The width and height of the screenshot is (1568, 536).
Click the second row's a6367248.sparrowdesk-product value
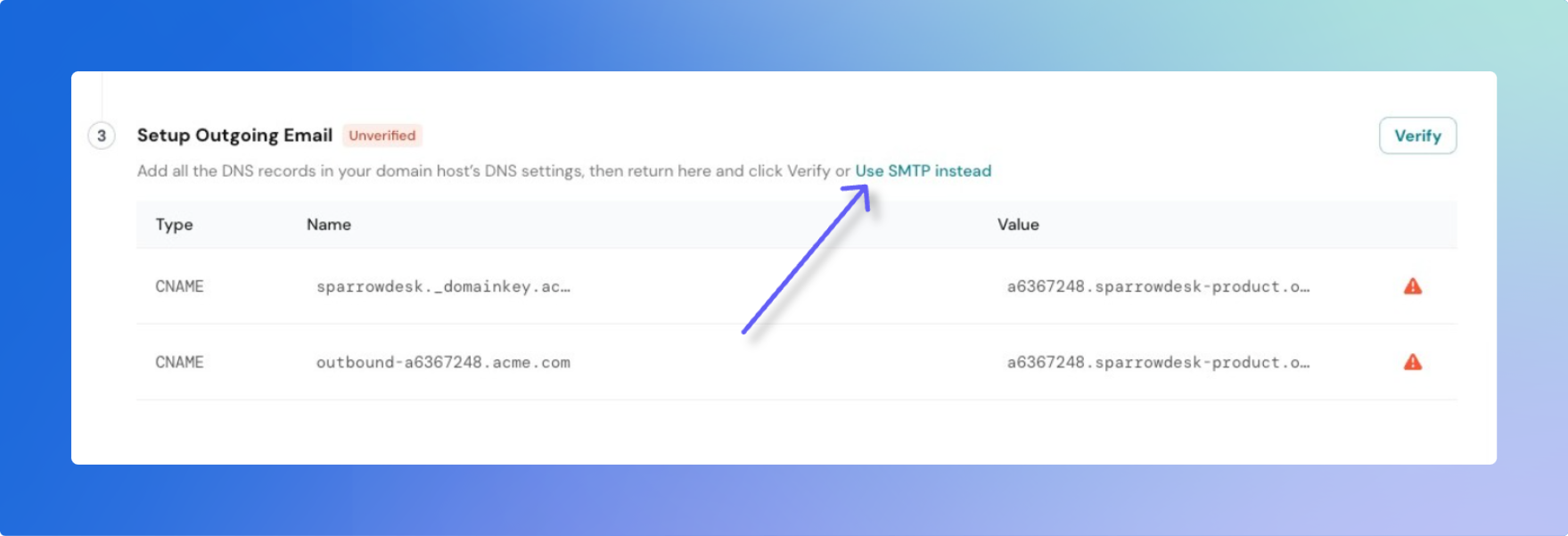[x=1158, y=362]
